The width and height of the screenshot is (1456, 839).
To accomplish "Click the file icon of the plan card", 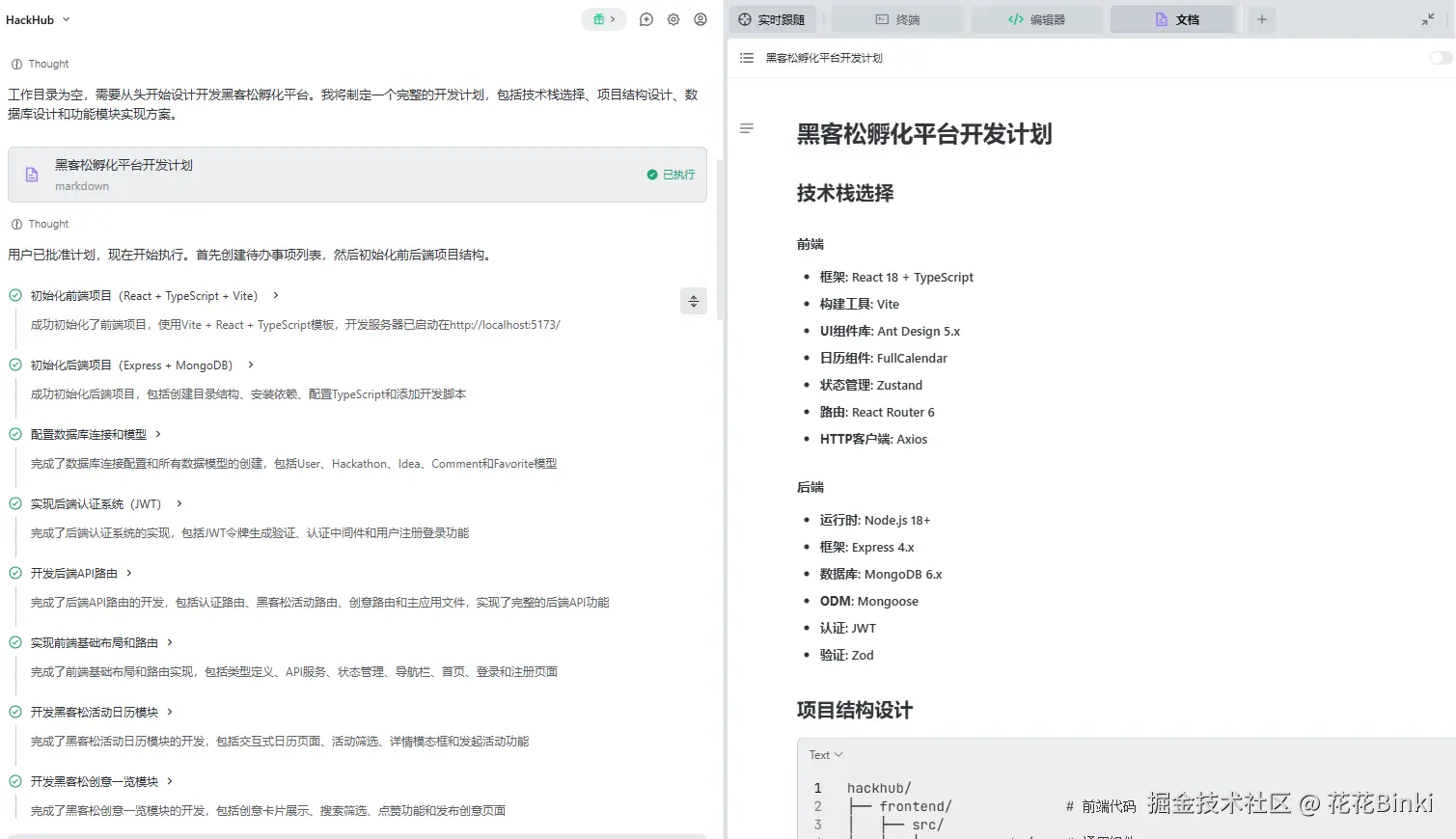I will [x=32, y=175].
